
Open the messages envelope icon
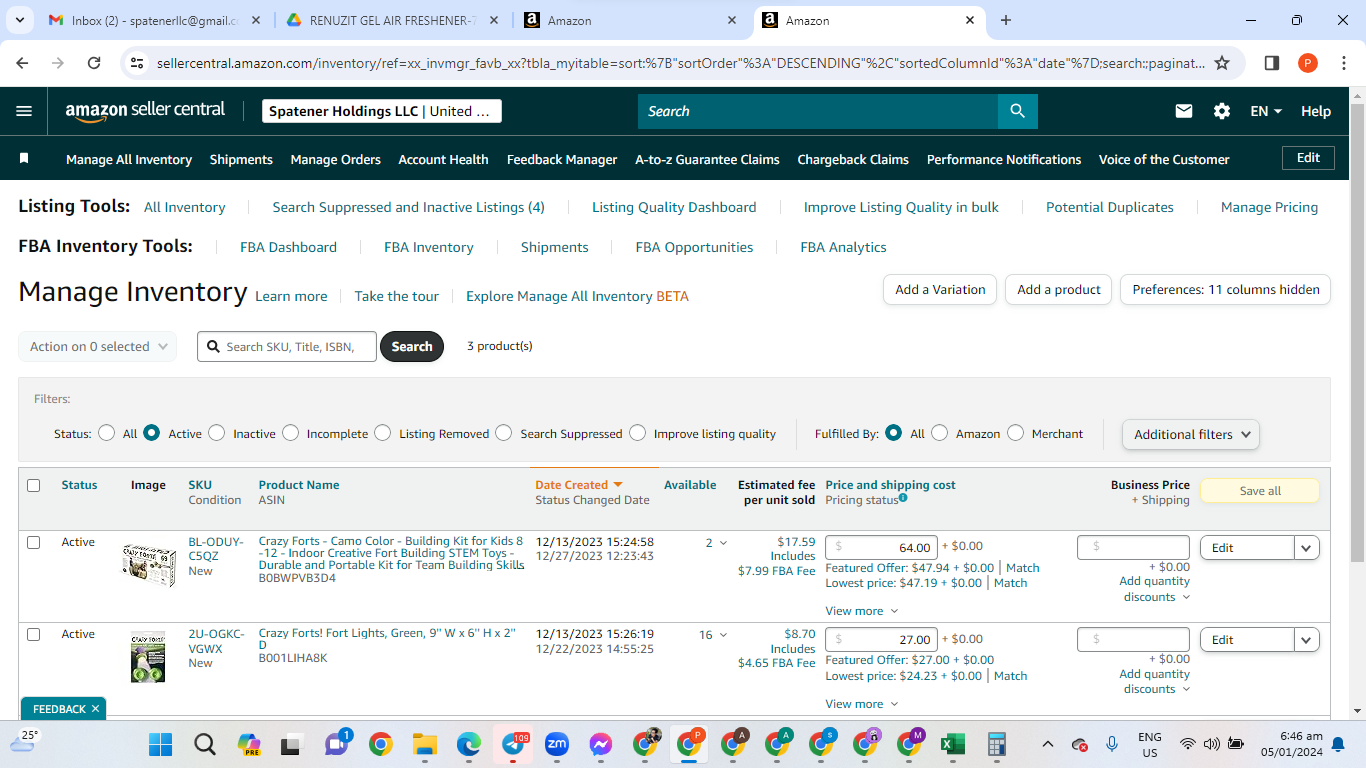click(1184, 111)
